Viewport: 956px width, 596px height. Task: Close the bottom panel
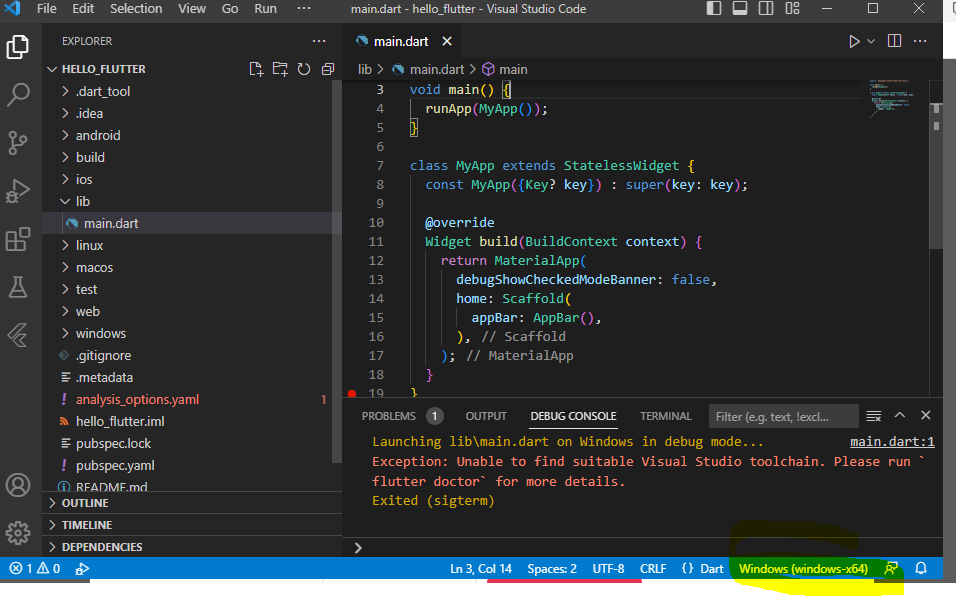926,415
